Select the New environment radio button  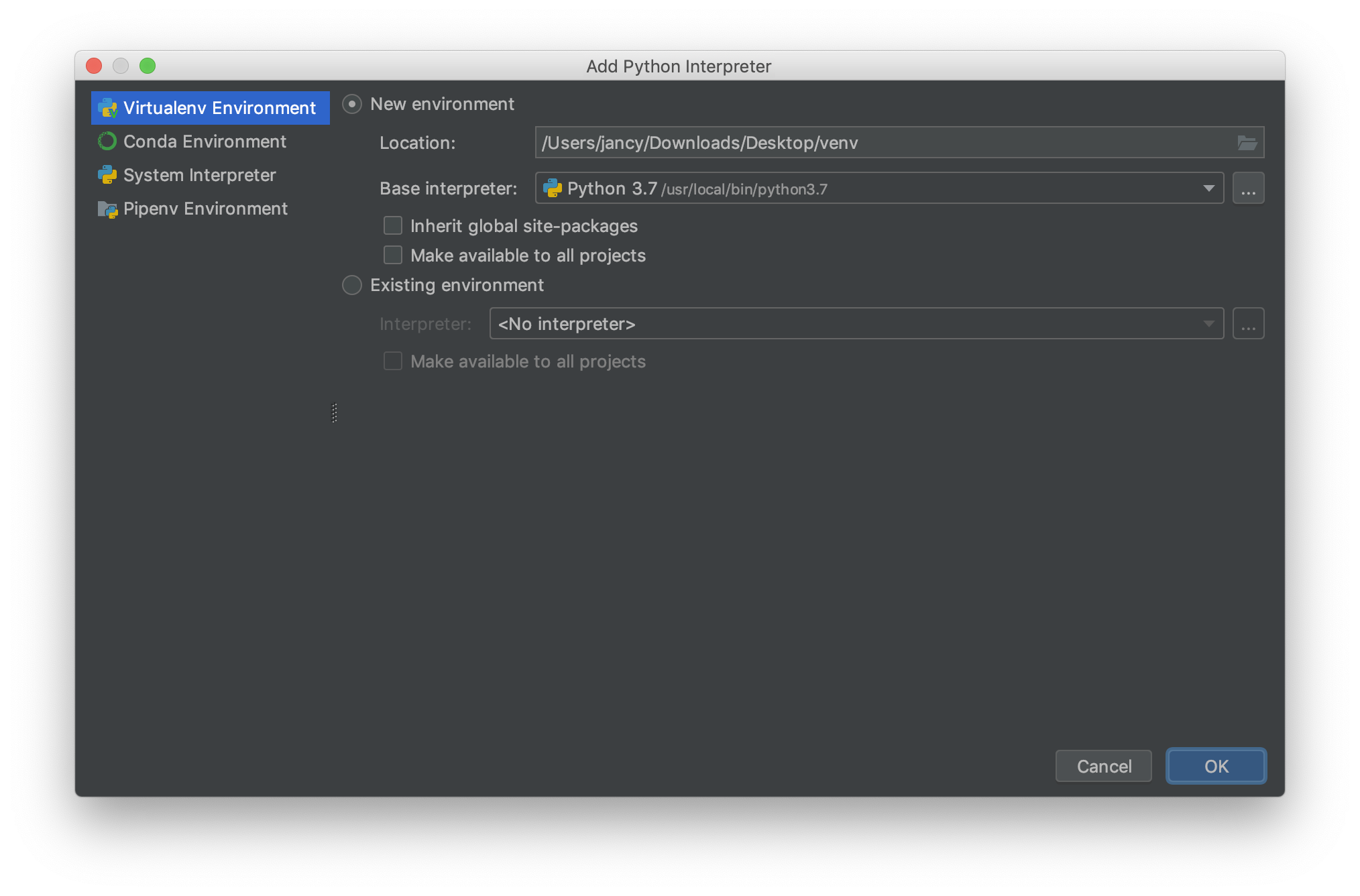[x=352, y=105]
